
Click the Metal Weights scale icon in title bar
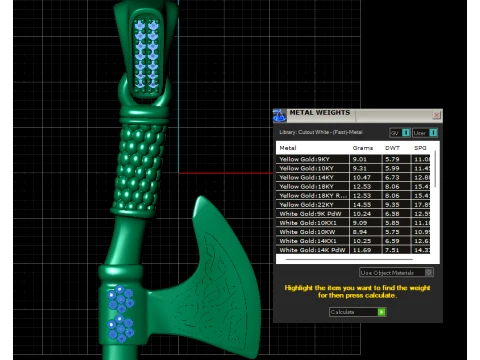[x=279, y=116]
